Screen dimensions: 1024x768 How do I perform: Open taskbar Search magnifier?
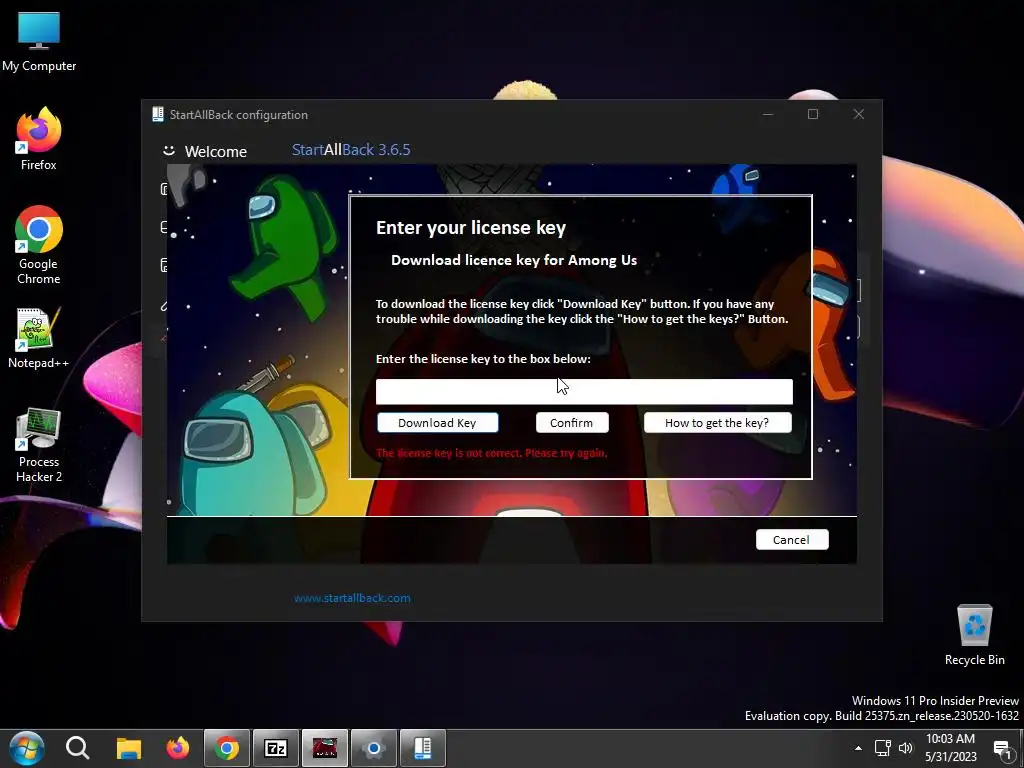point(78,748)
